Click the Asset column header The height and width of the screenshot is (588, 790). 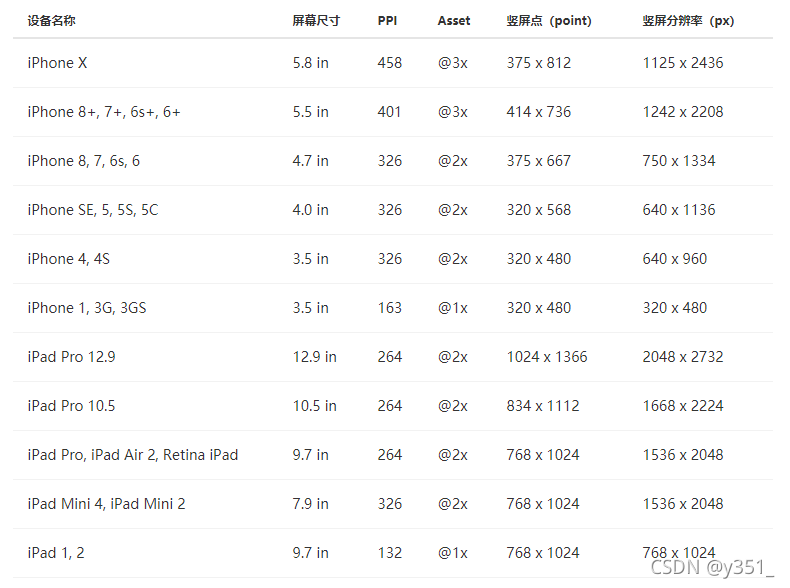(x=453, y=21)
